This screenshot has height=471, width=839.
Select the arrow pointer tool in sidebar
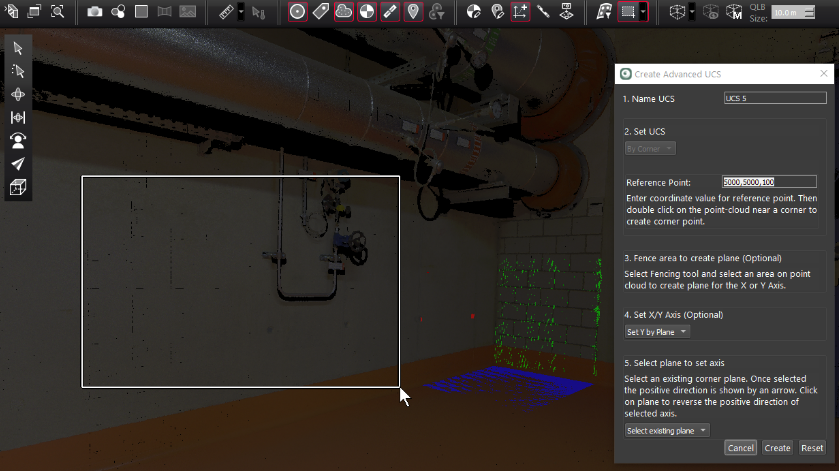18,48
